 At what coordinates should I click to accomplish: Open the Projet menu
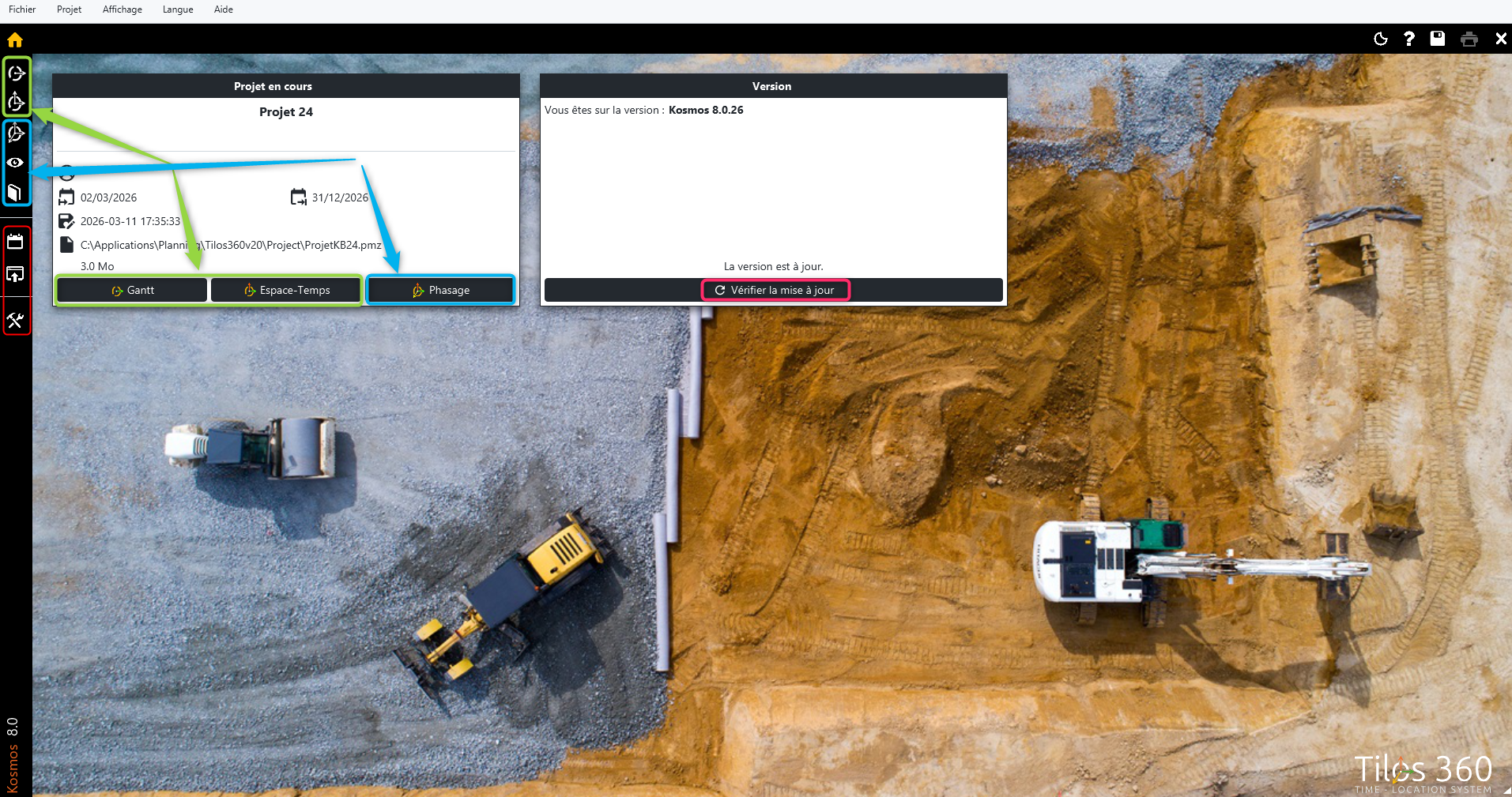(x=69, y=9)
